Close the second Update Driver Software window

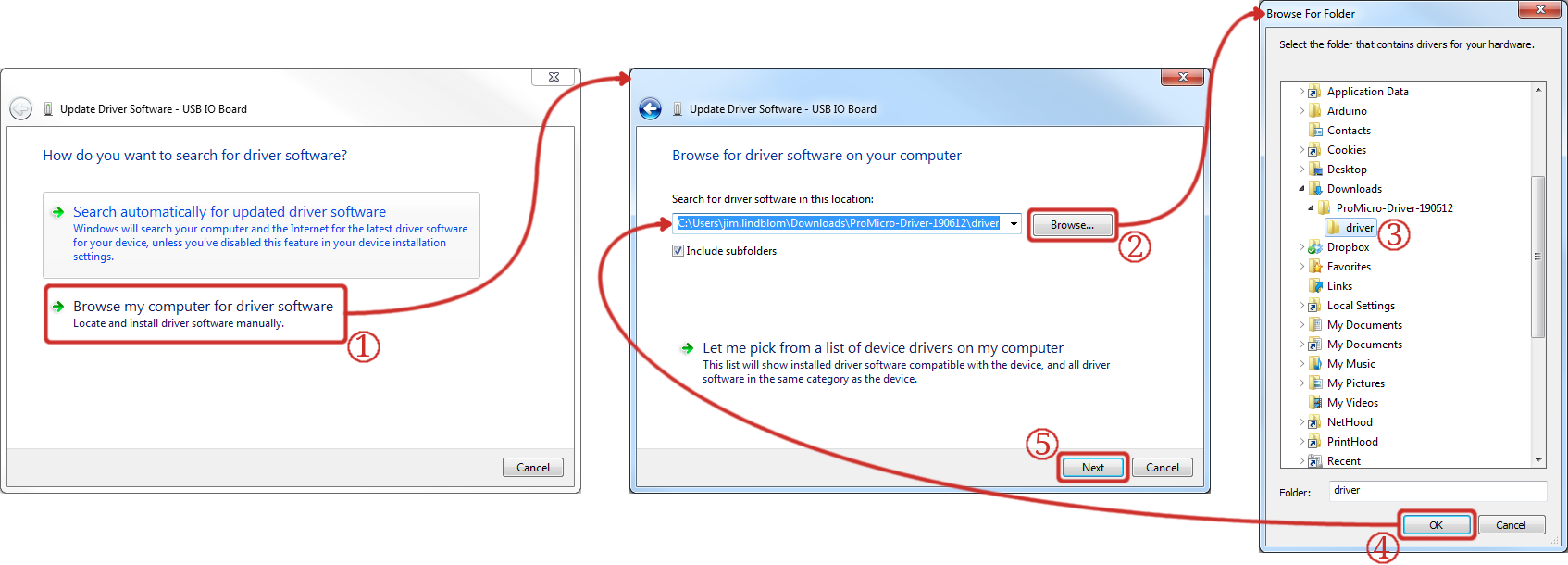tap(1183, 77)
